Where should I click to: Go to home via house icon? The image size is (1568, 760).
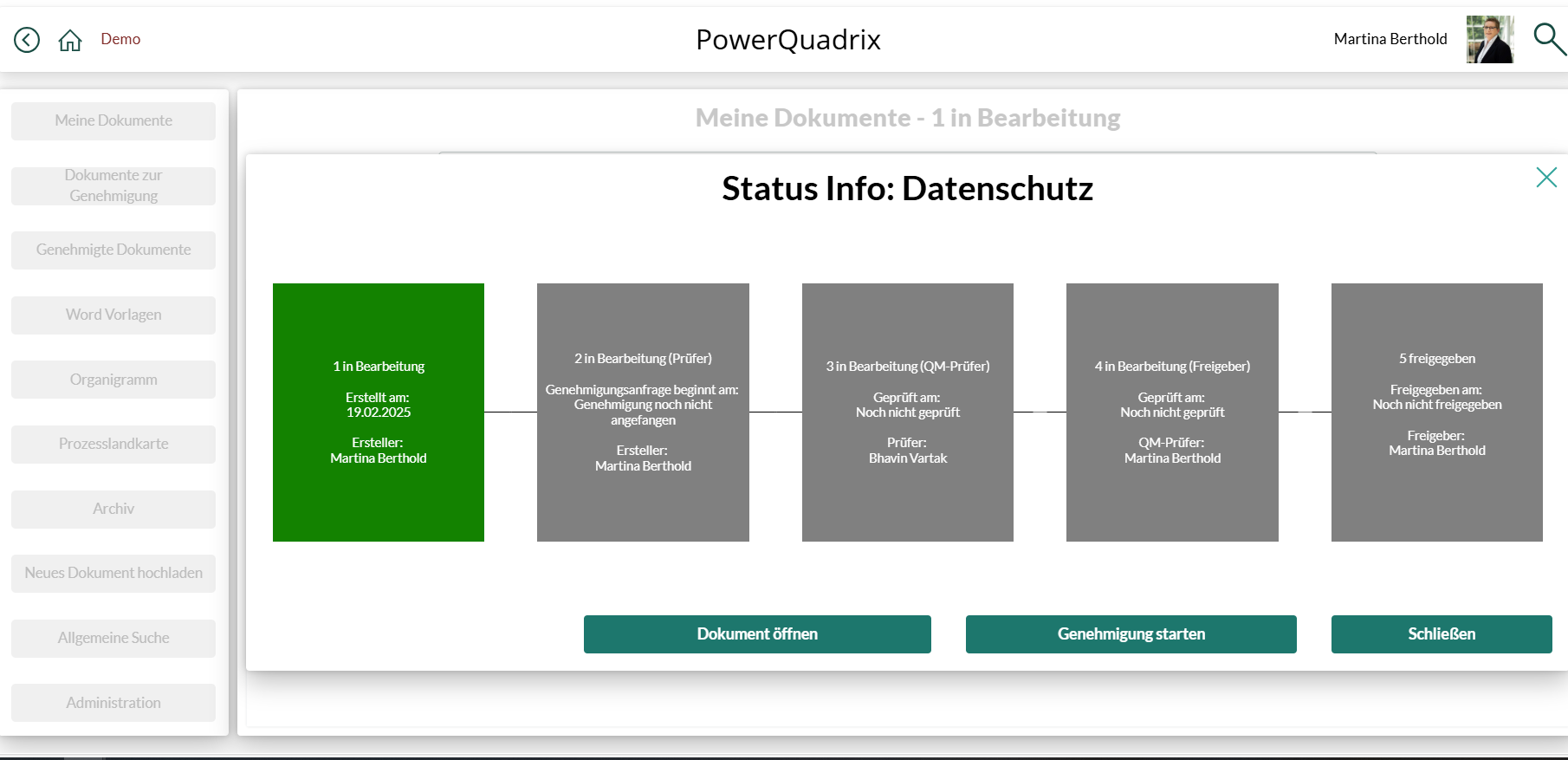[x=70, y=40]
